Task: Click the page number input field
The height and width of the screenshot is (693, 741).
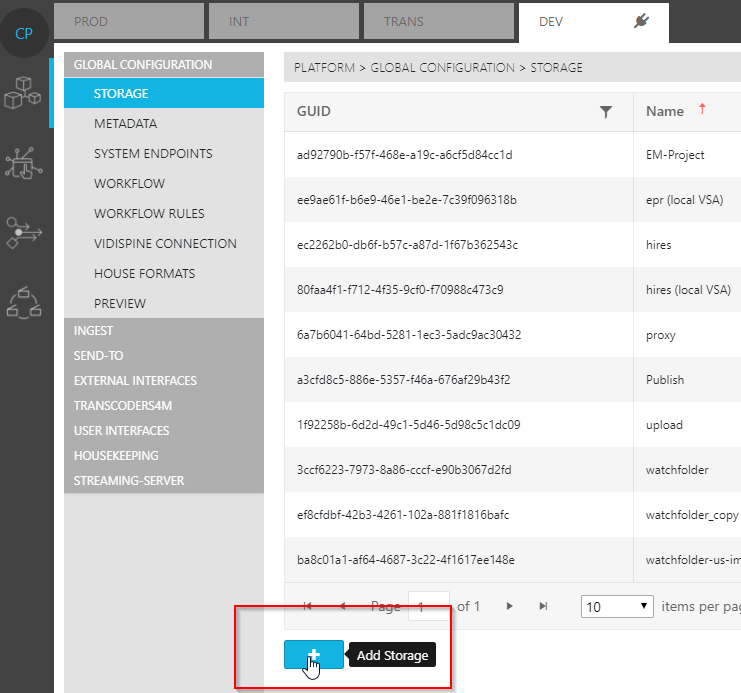Action: (x=428, y=606)
